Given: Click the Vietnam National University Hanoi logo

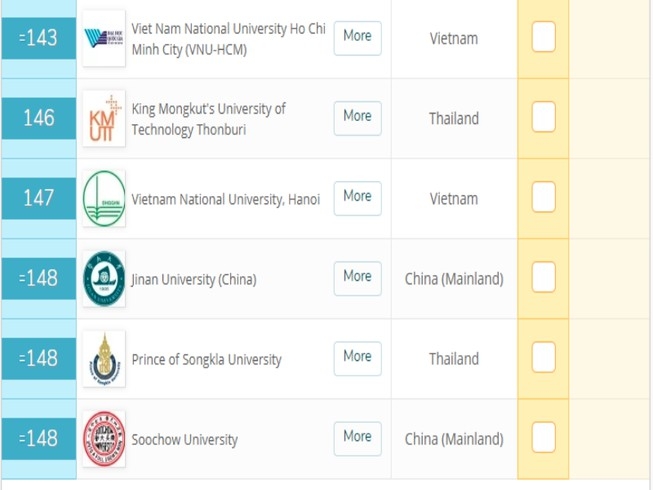Looking at the screenshot, I should (104, 198).
